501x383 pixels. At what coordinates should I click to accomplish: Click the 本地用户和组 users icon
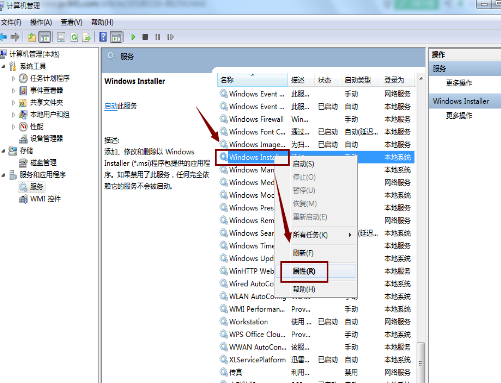[x=23, y=114]
